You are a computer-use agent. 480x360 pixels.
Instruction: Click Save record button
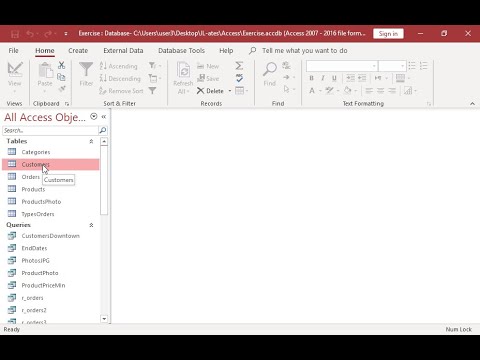pyautogui.click(x=208, y=78)
